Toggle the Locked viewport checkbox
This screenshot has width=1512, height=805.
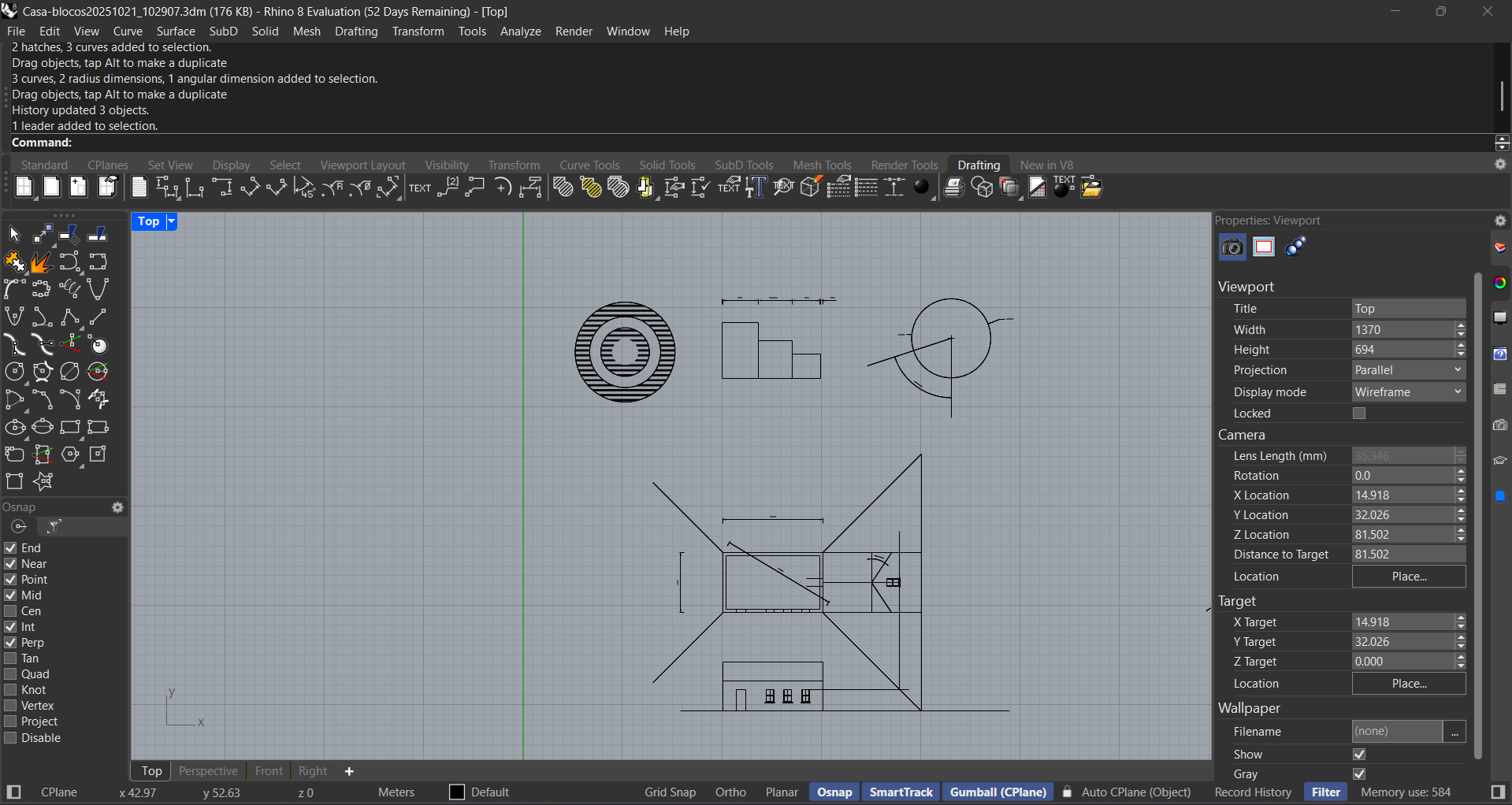click(x=1359, y=413)
